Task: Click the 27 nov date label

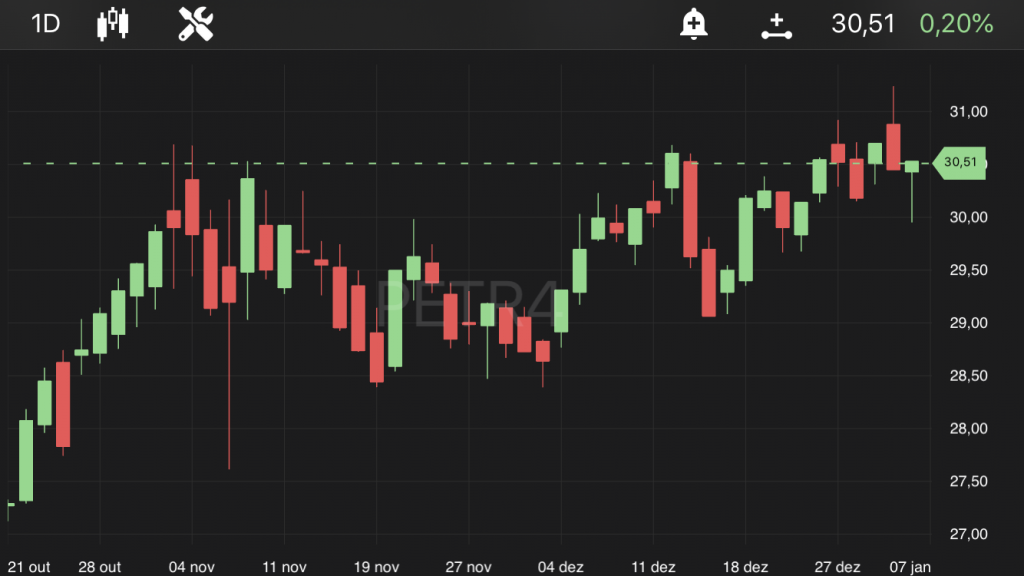Action: coord(468,567)
